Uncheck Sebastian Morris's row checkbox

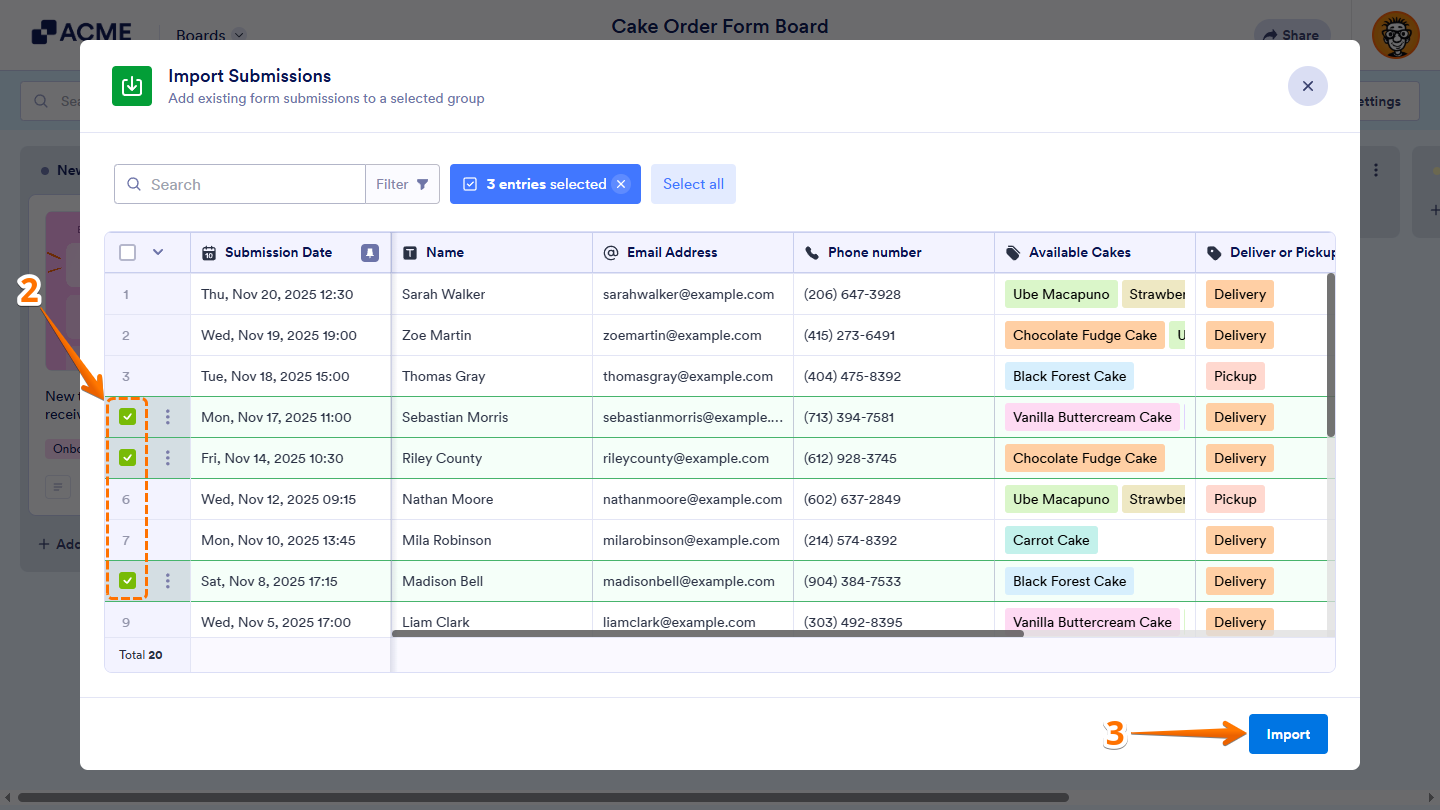pyautogui.click(x=127, y=416)
